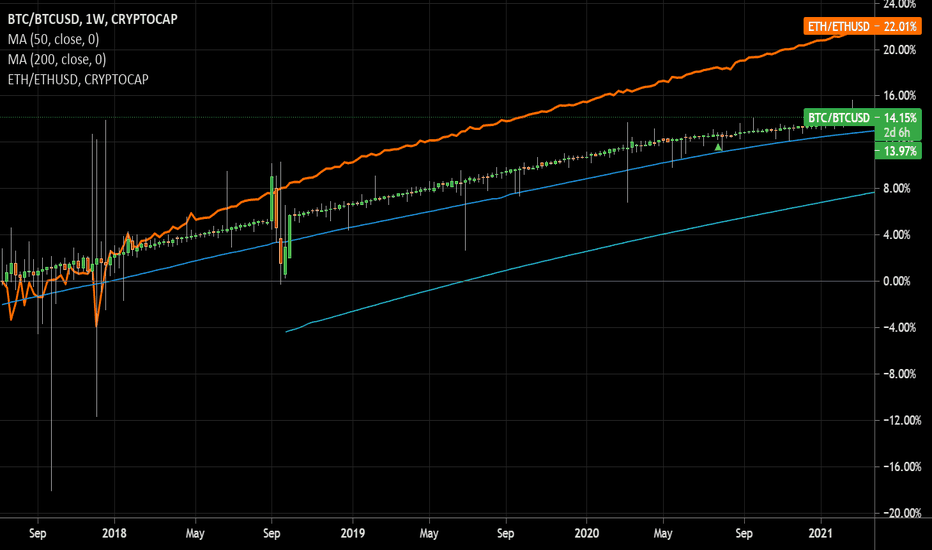Click the 8.00% price axis label
Image resolution: width=932 pixels, height=550 pixels.
click(897, 188)
